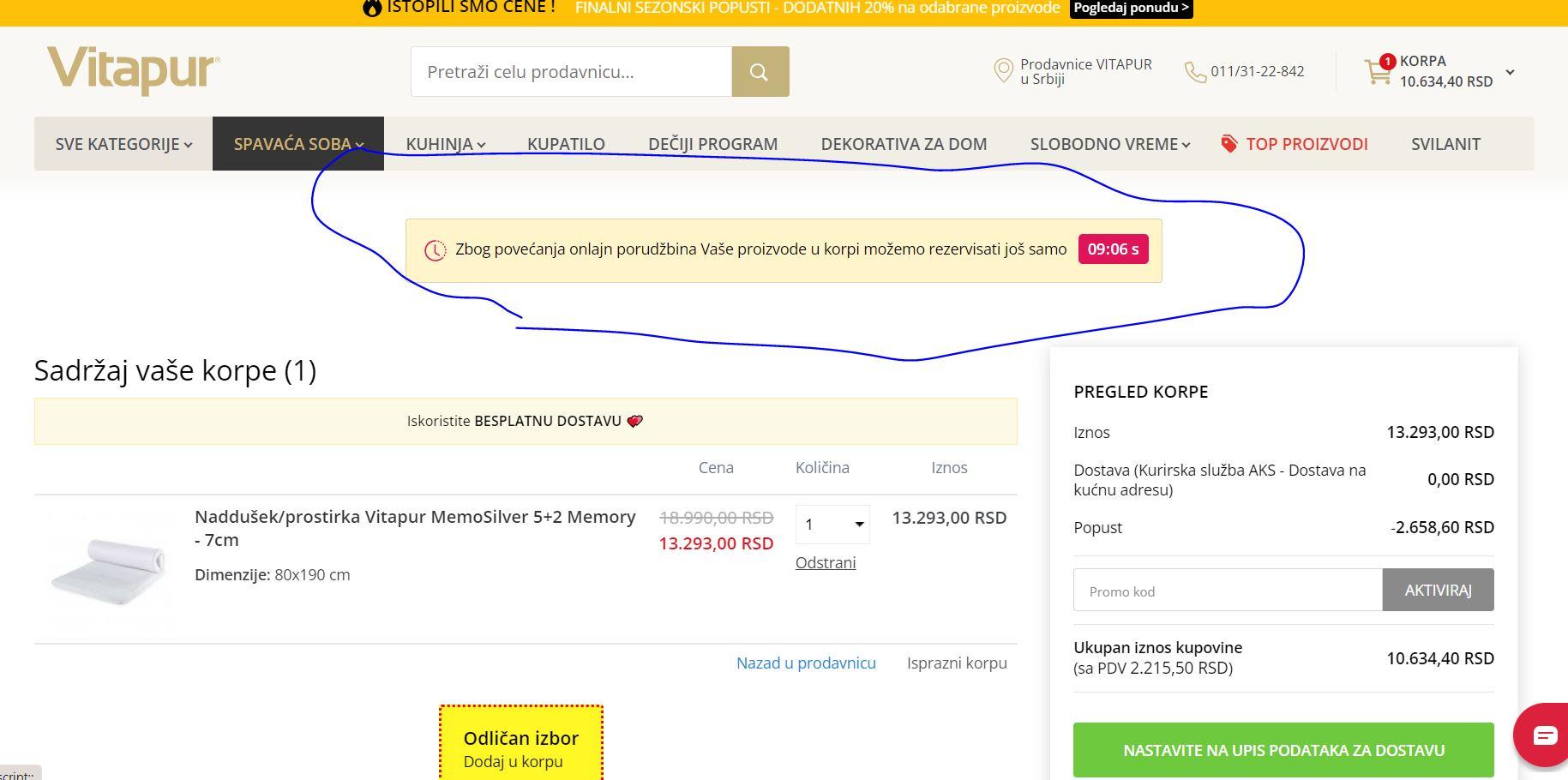Screen dimensions: 1568x780
Task: Focus the store search field
Action: pos(571,72)
